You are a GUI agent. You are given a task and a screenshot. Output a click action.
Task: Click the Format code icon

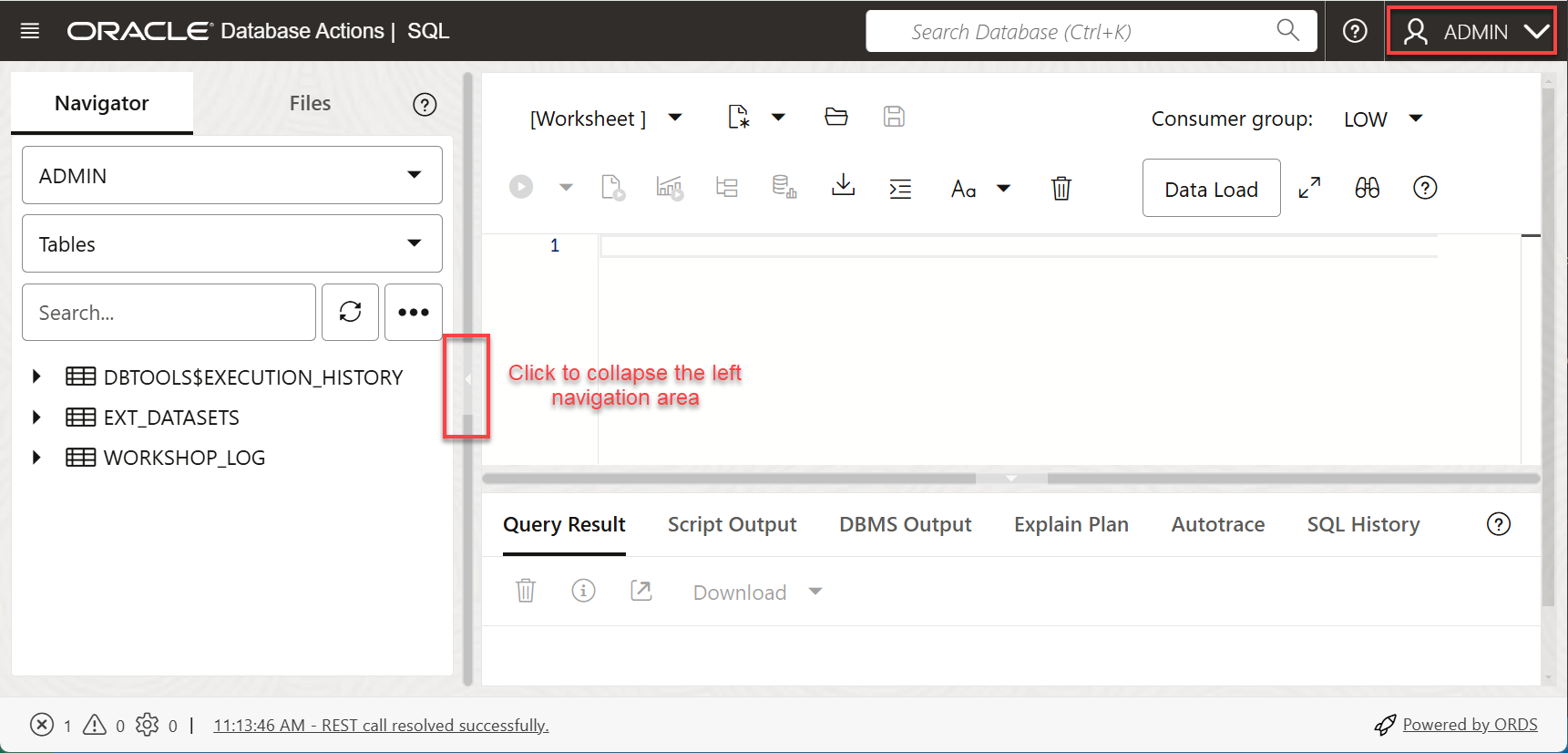[x=900, y=189]
